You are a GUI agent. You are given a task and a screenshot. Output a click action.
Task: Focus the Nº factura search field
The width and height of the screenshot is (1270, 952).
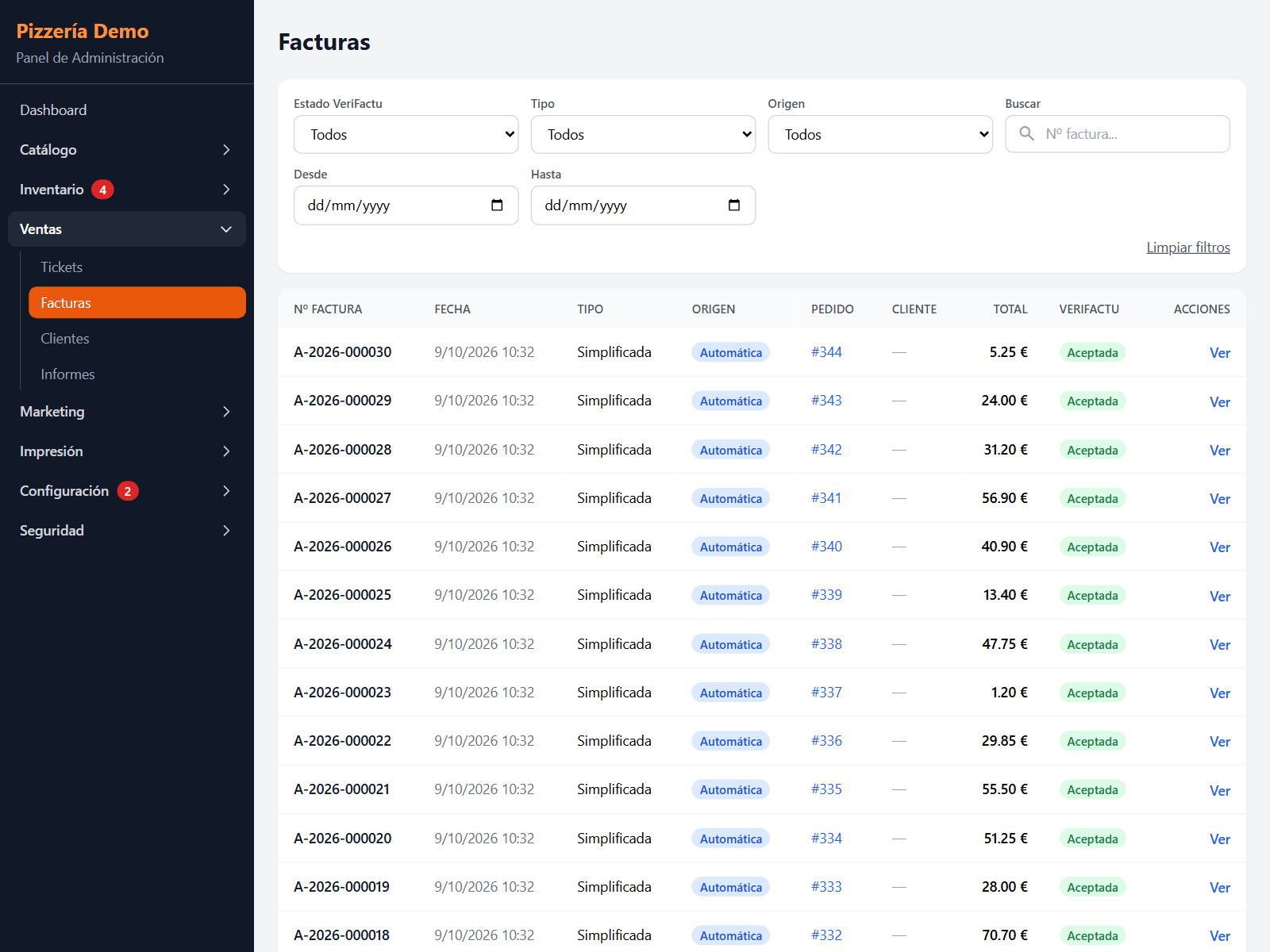[x=1118, y=134]
